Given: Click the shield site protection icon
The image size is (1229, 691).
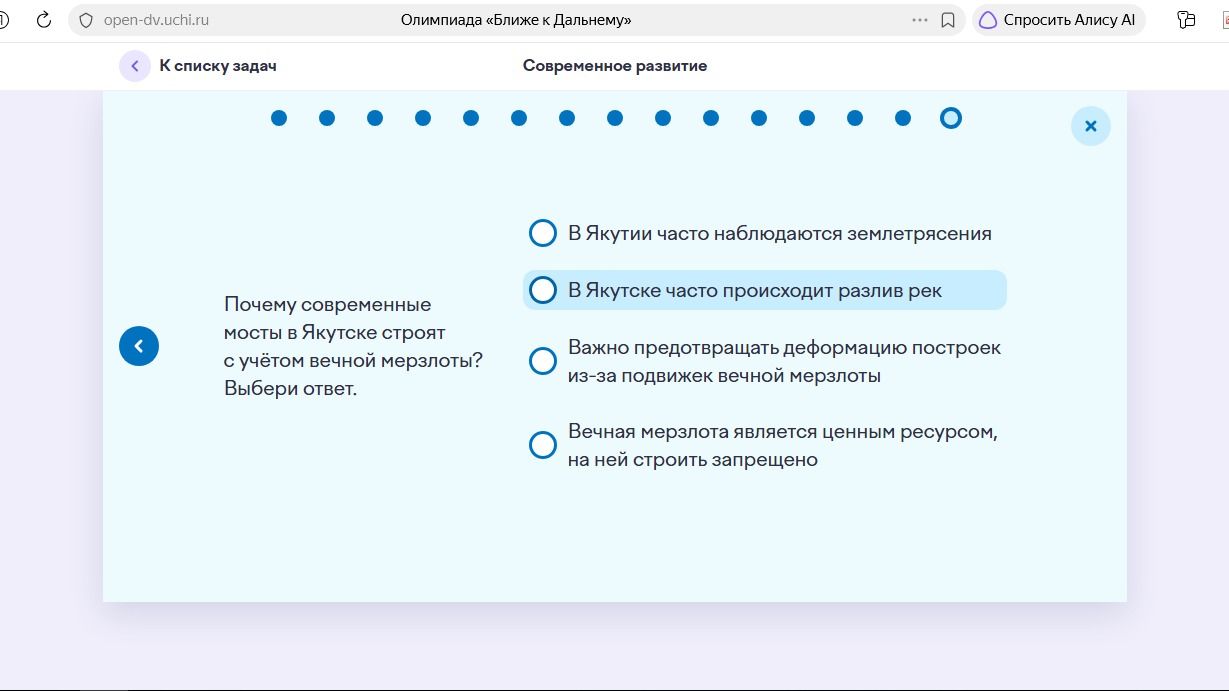Looking at the screenshot, I should pos(85,20).
